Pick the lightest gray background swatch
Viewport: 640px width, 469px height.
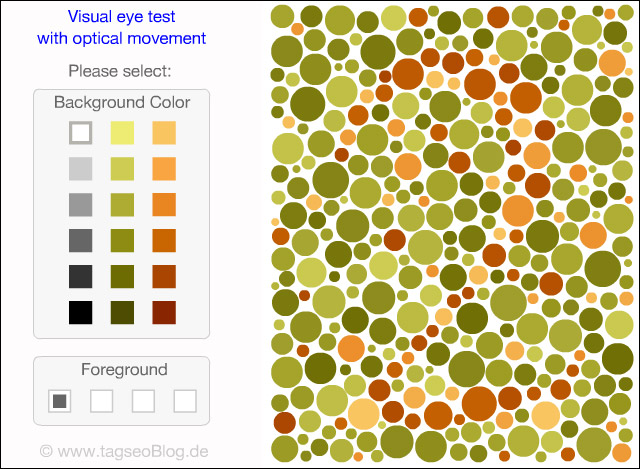tap(81, 168)
